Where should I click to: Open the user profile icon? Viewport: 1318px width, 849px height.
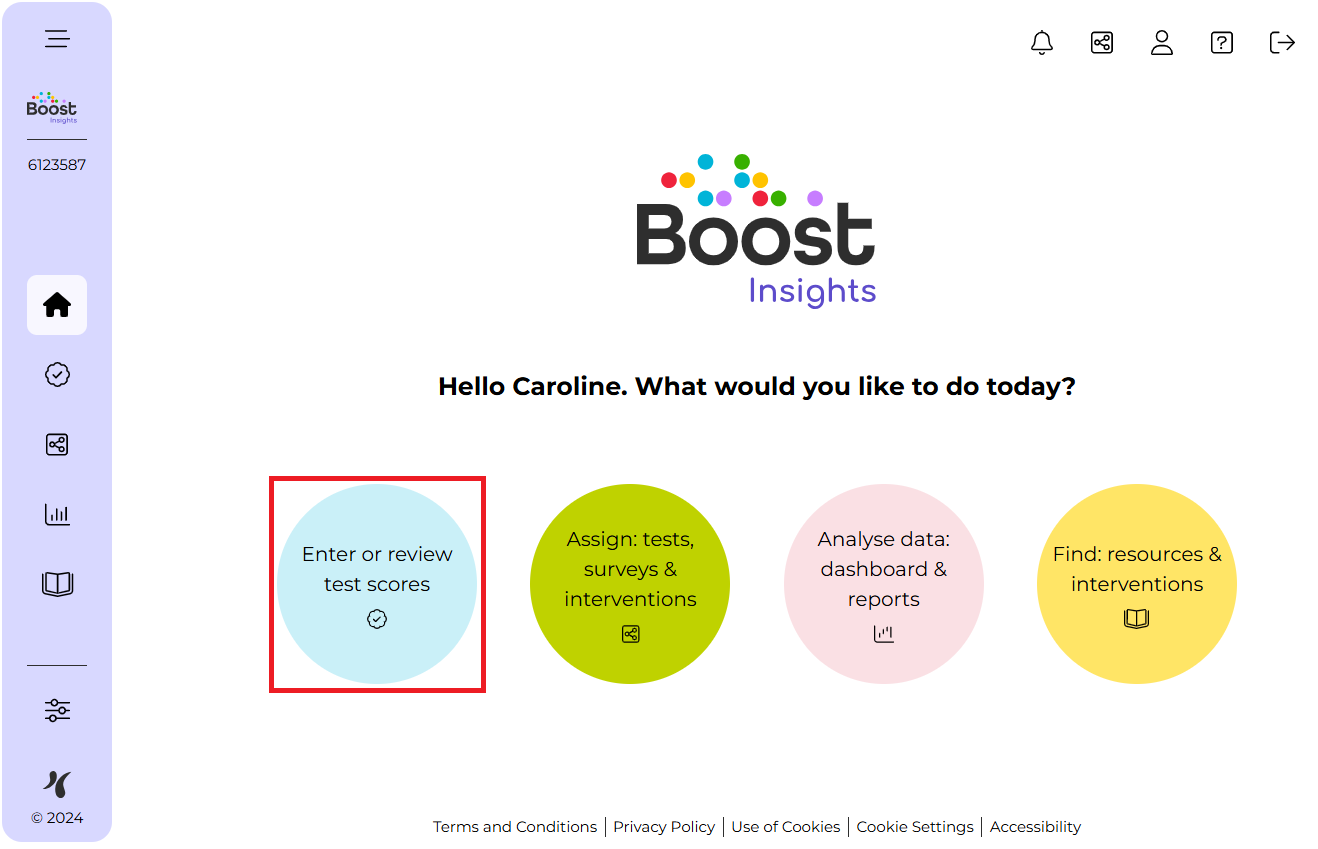1162,43
